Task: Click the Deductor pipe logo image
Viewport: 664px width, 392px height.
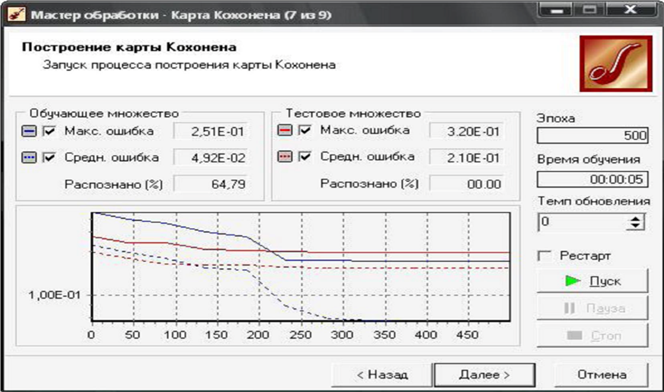Action: [616, 63]
